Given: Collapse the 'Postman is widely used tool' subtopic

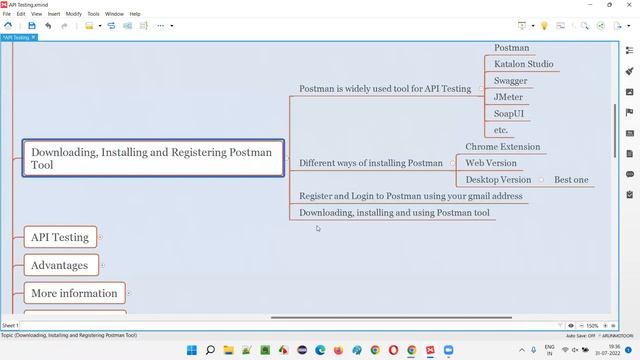Looking at the screenshot, I should [481, 89].
